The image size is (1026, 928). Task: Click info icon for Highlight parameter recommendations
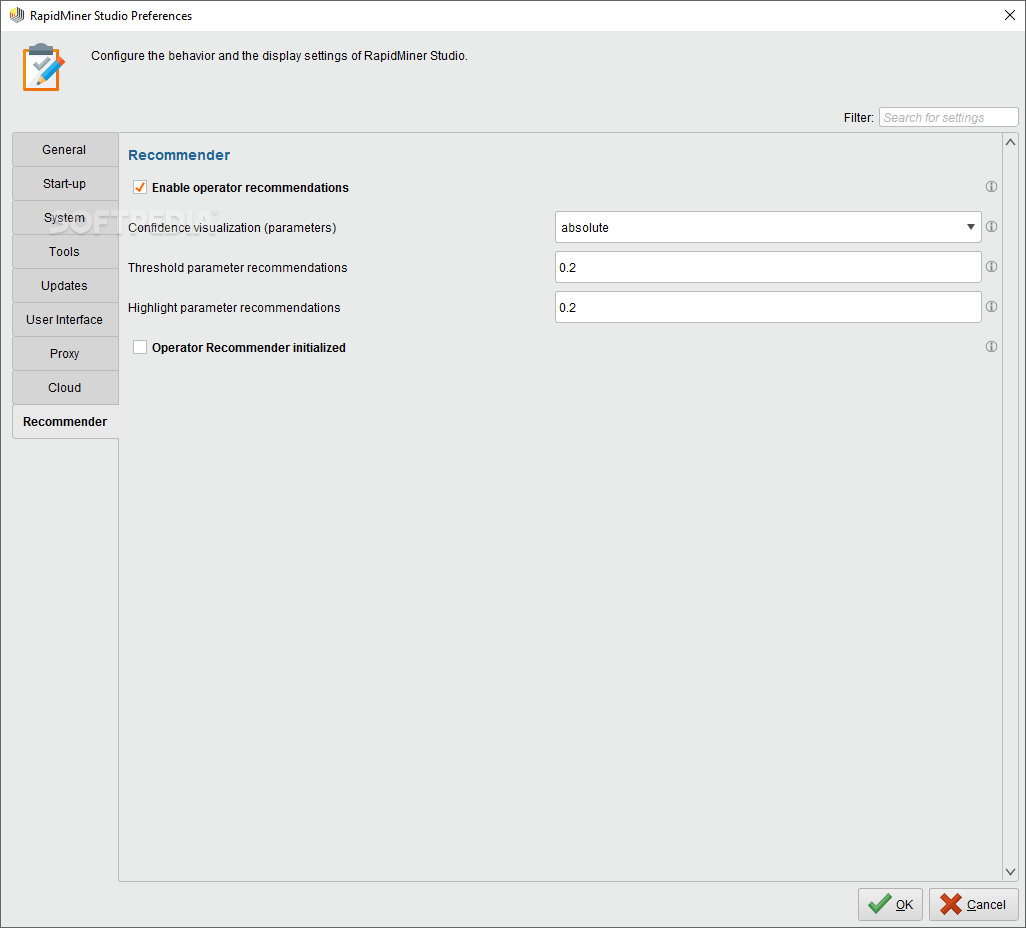991,306
